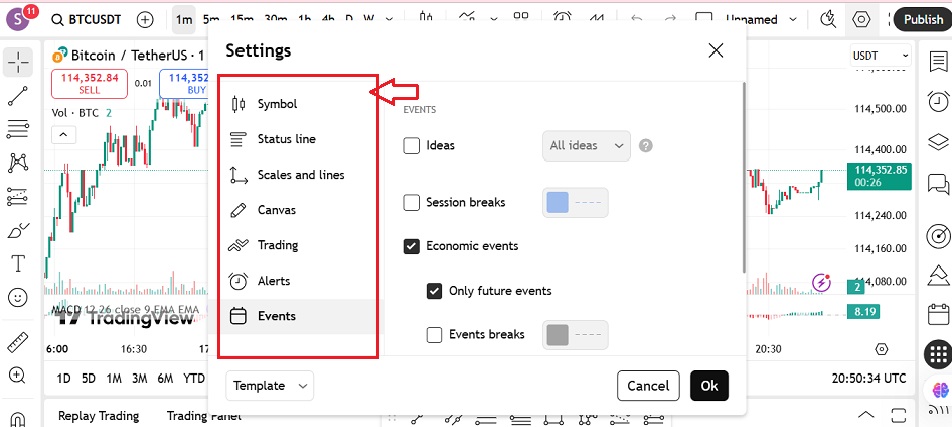Select the ruler measure tool
The height and width of the screenshot is (427, 952).
pyautogui.click(x=18, y=343)
